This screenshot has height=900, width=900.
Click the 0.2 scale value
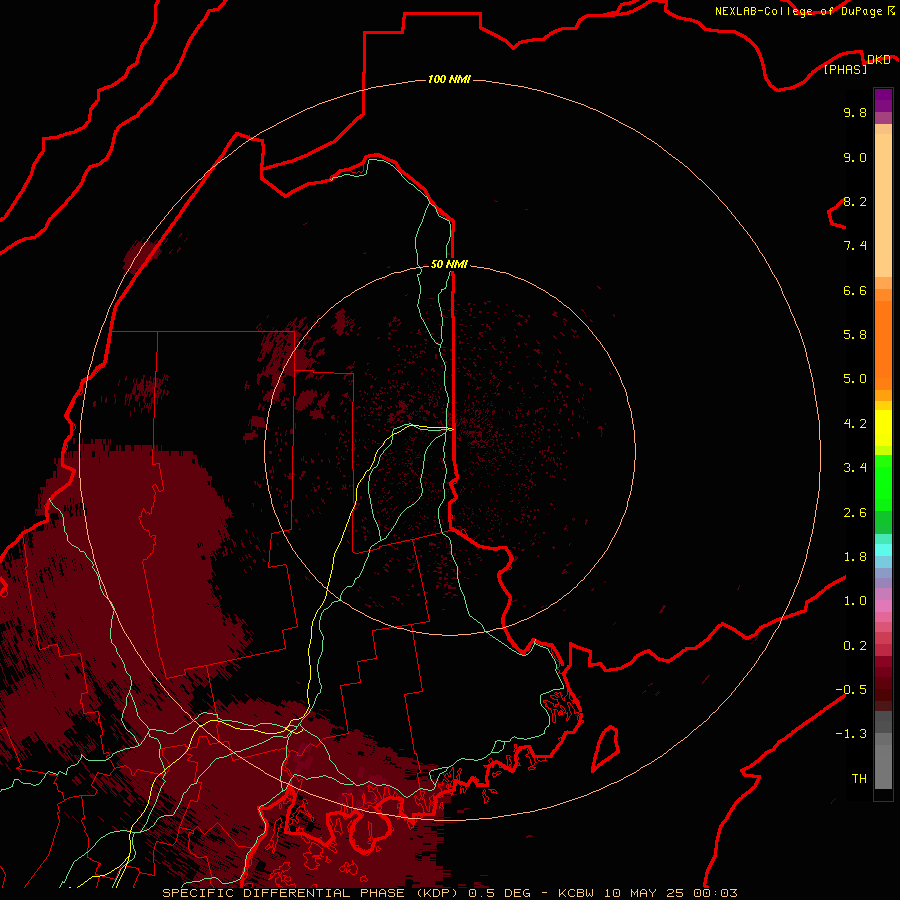click(855, 646)
